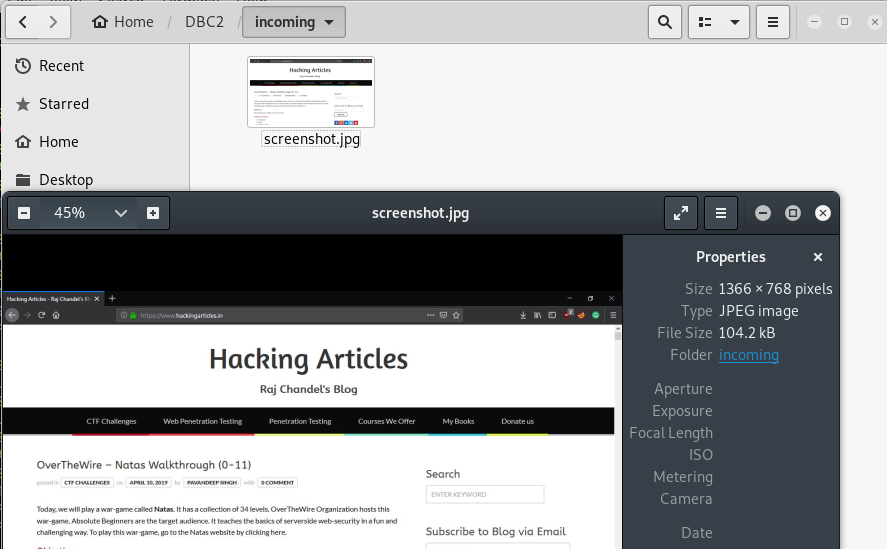This screenshot has height=549, width=887.
Task: Toggle list/grid view in file manager
Action: [x=704, y=22]
